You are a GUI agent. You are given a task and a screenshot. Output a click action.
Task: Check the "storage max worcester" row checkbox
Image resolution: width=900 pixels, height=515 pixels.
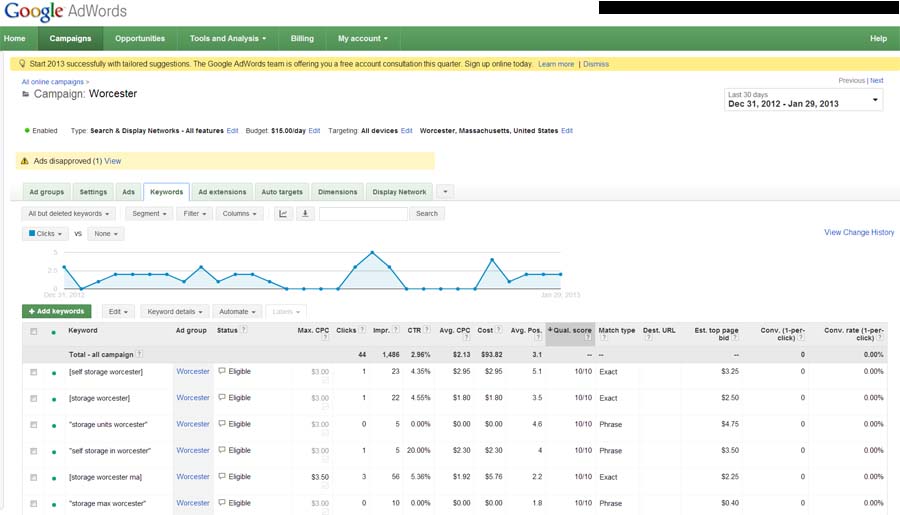34,504
